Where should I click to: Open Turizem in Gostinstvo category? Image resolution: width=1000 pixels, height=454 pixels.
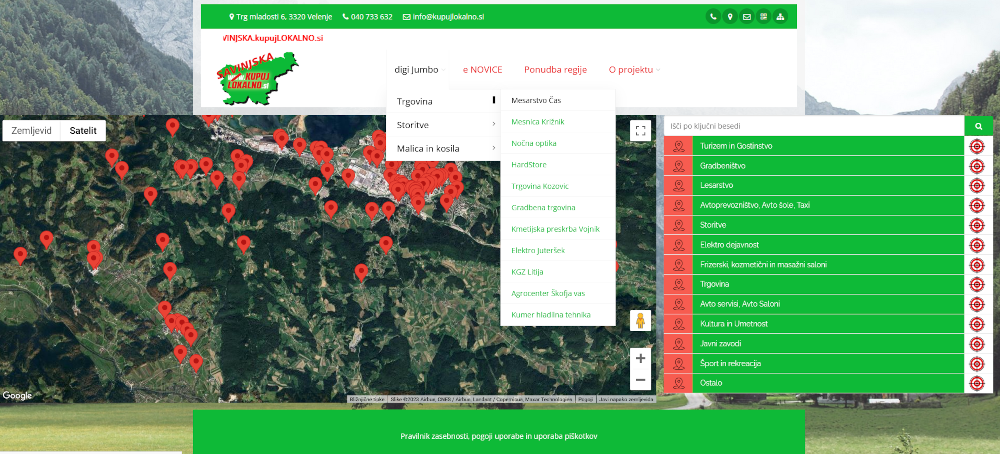[x=828, y=146]
